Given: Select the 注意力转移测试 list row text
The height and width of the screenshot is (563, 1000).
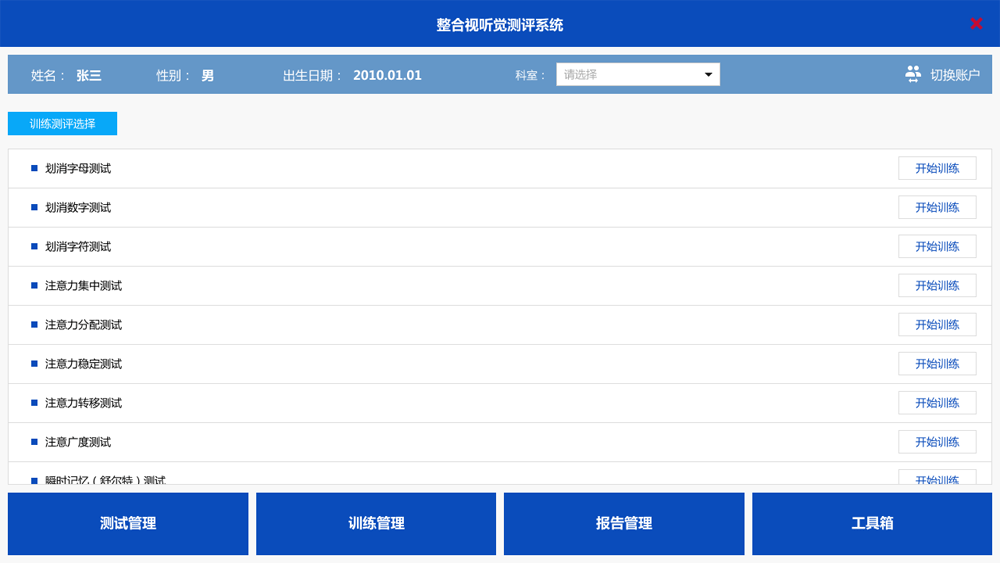Looking at the screenshot, I should 84,403.
